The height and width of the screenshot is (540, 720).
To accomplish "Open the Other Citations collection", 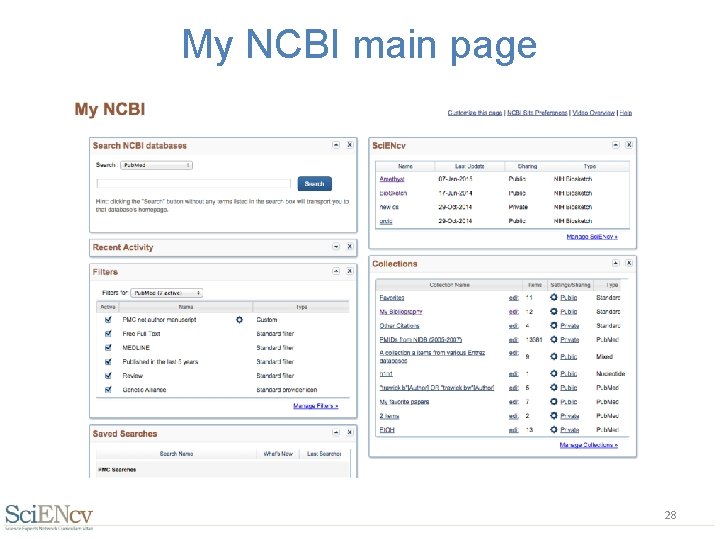I will (399, 326).
